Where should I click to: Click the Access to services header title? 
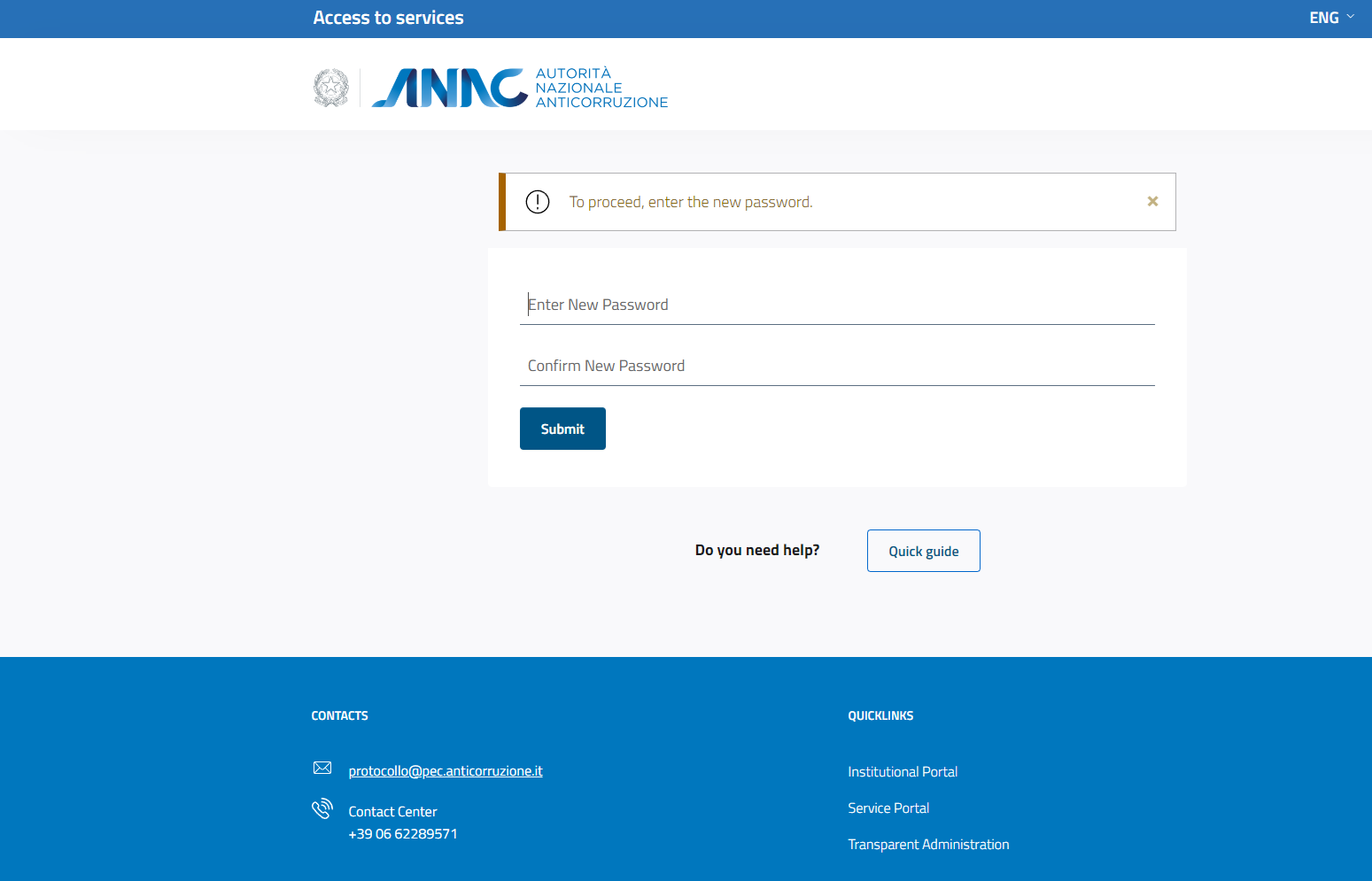coord(388,18)
